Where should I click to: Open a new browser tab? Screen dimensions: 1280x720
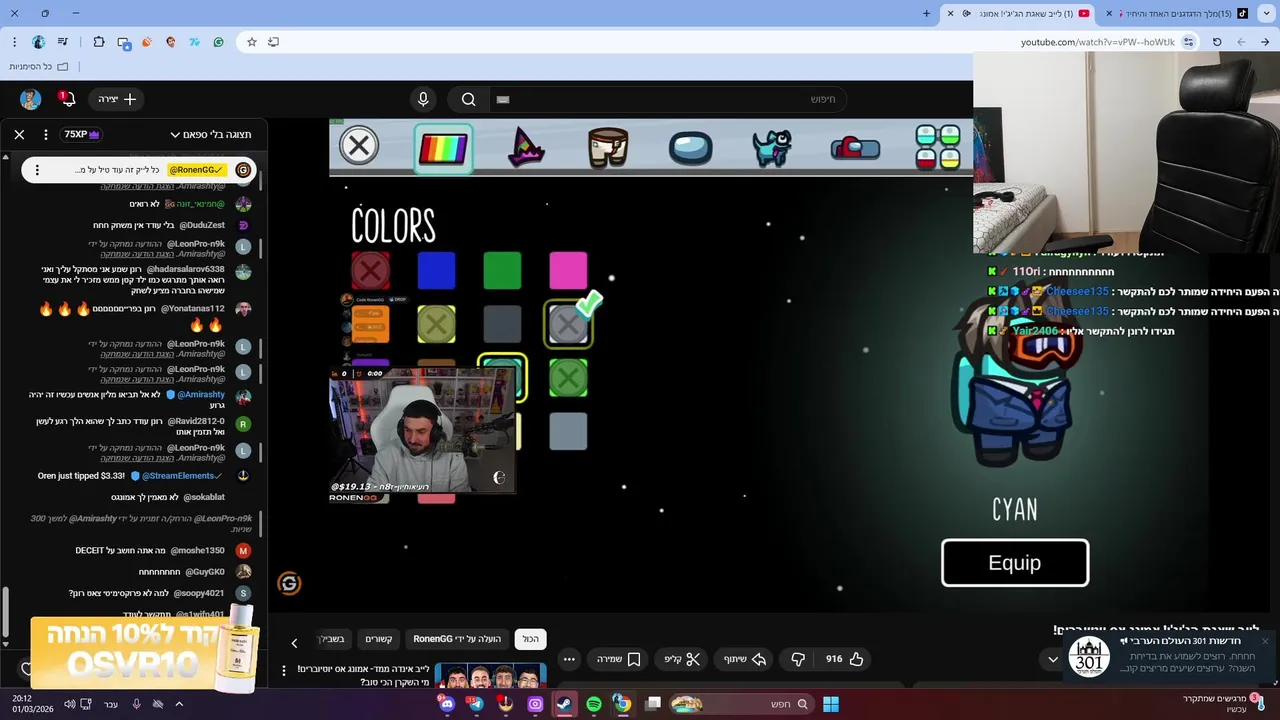pyautogui.click(x=926, y=13)
